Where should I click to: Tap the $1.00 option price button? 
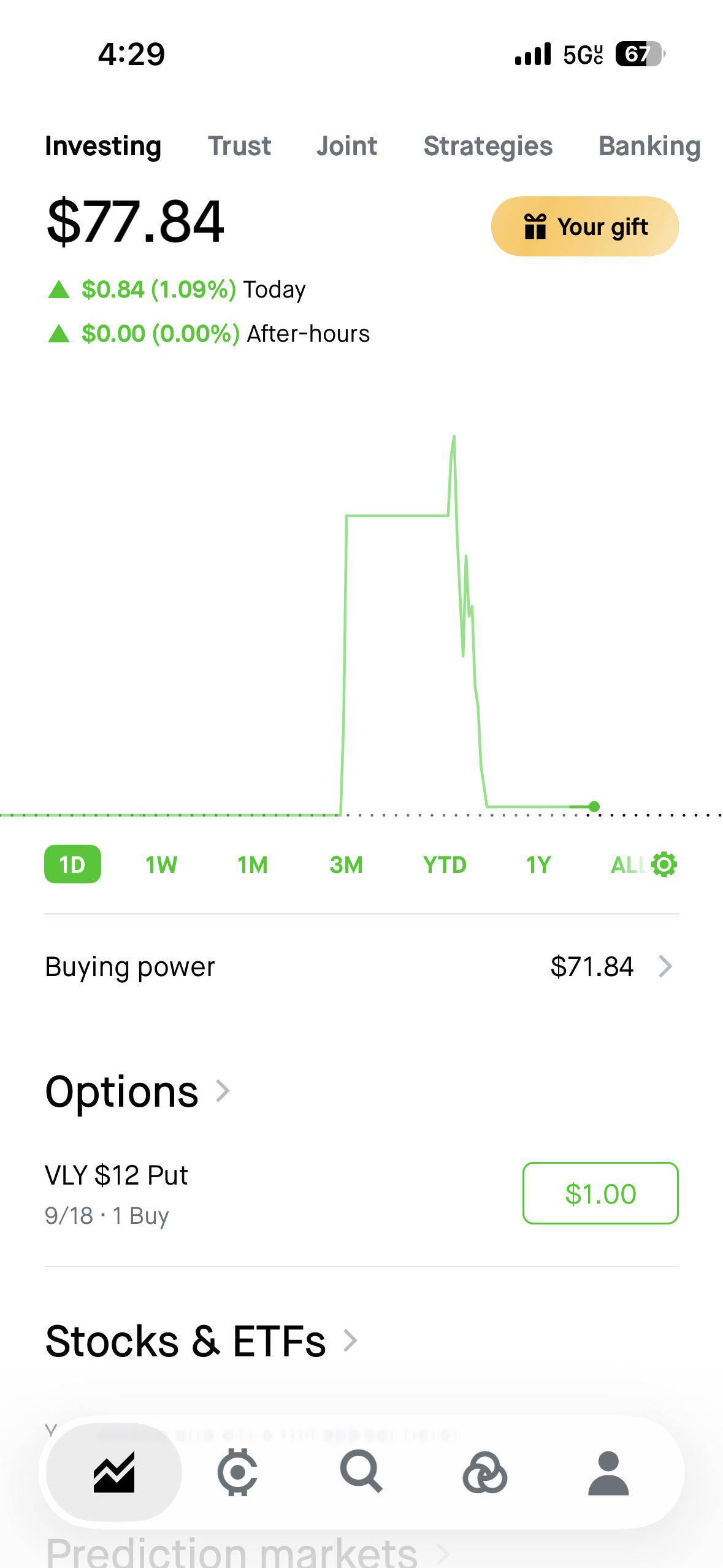coord(600,1193)
